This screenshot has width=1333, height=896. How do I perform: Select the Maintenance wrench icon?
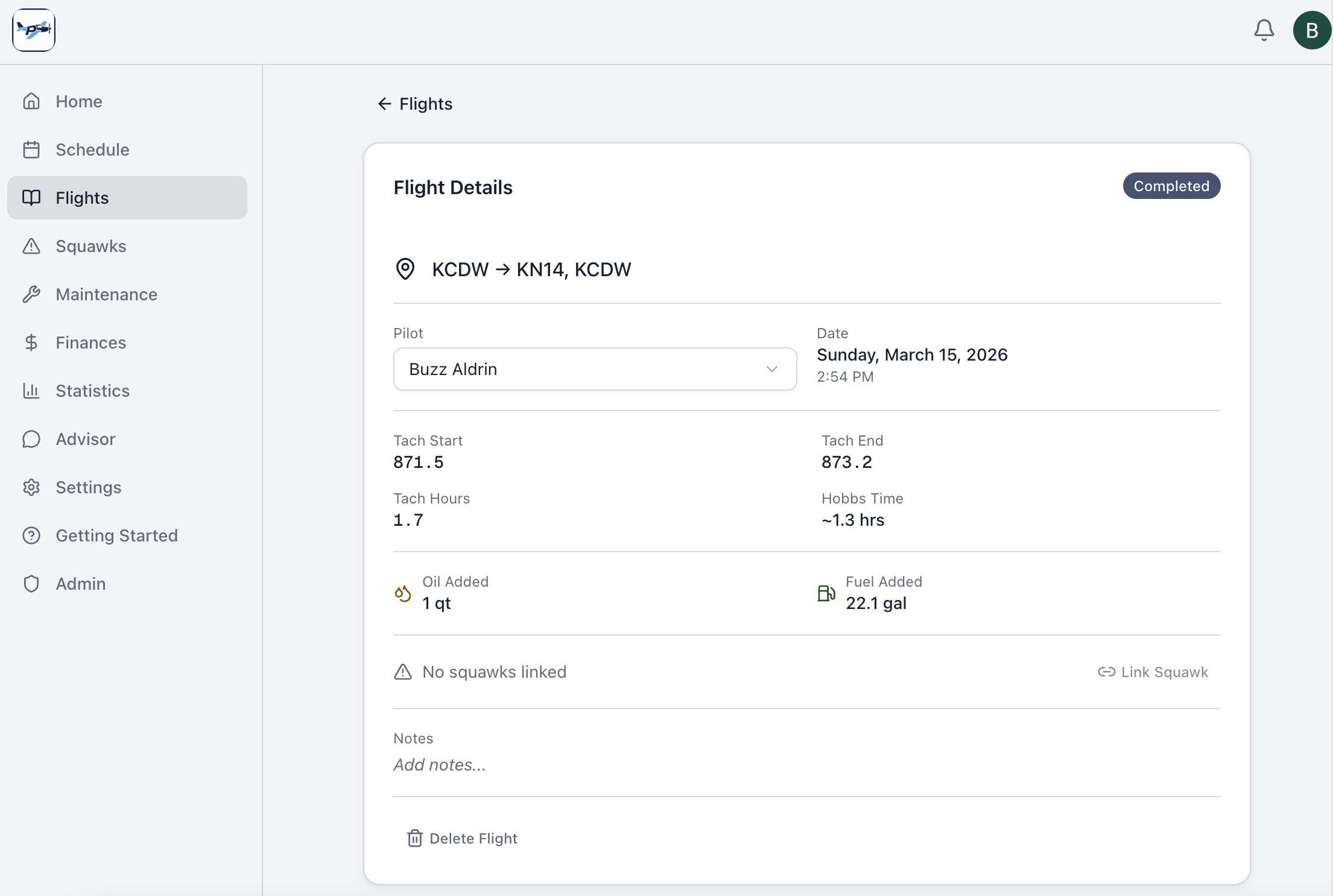click(32, 294)
